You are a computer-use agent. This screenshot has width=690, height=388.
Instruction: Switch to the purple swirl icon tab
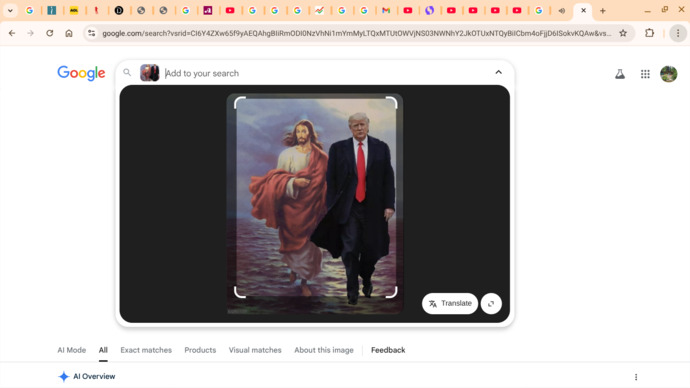tap(429, 11)
